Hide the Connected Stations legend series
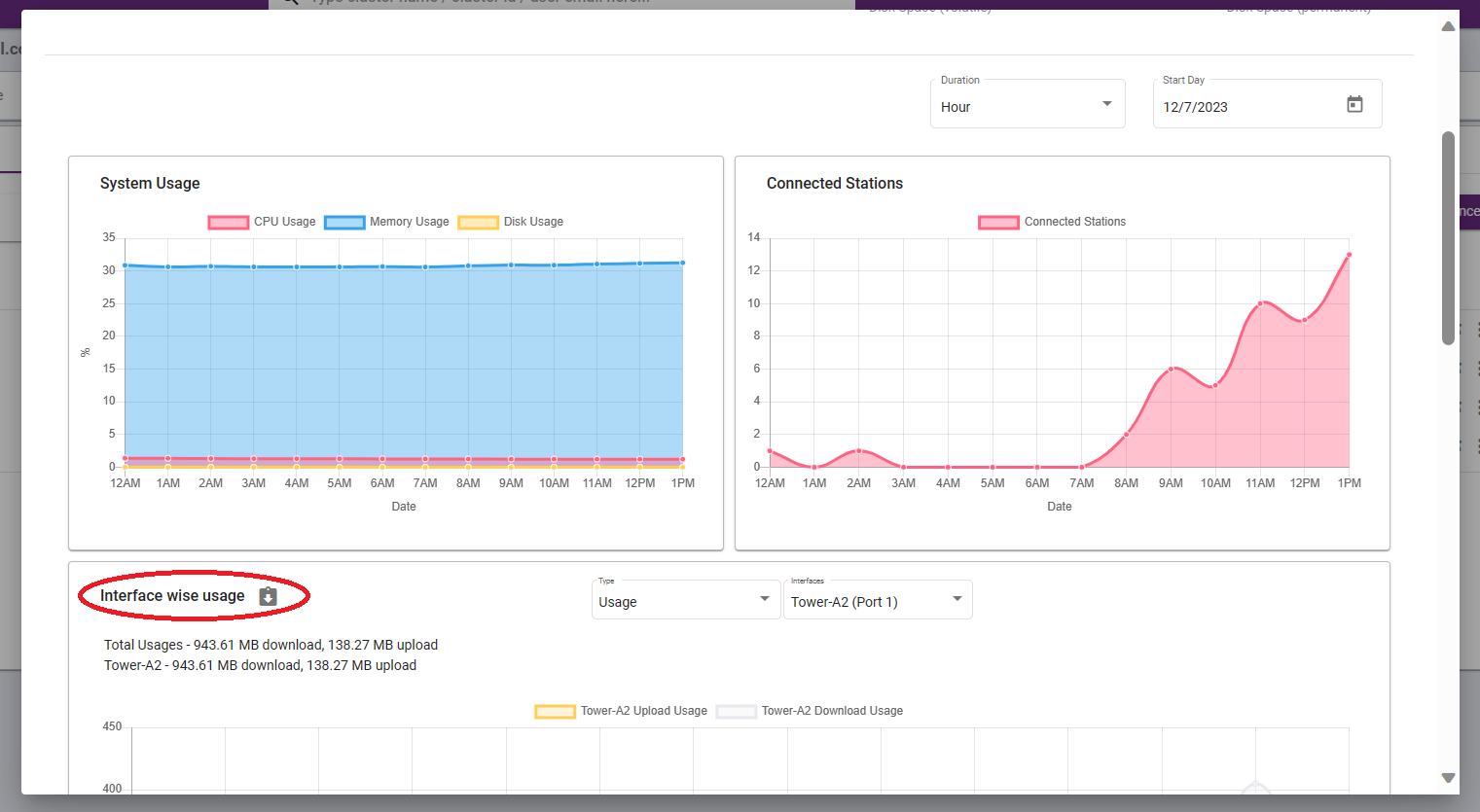The height and width of the screenshot is (812, 1480). coord(1052,222)
